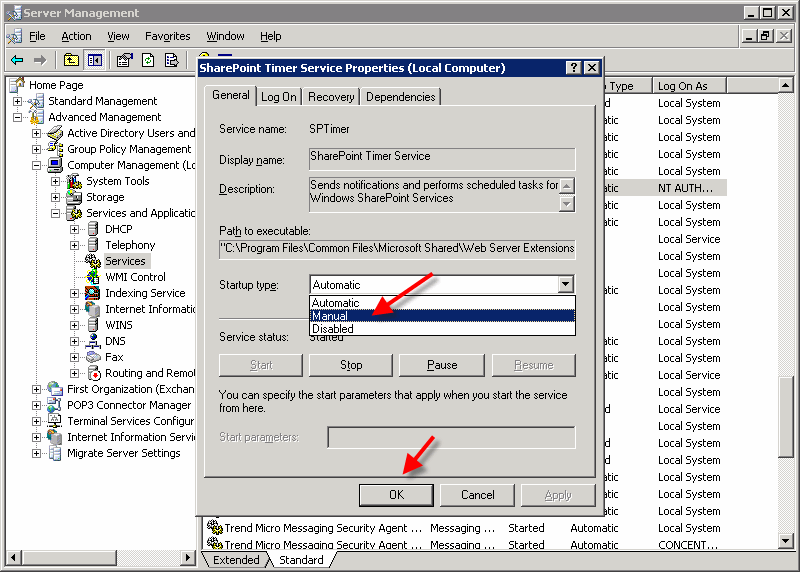Click the POP3 Connector Manager icon
The width and height of the screenshot is (800, 572).
click(55, 405)
